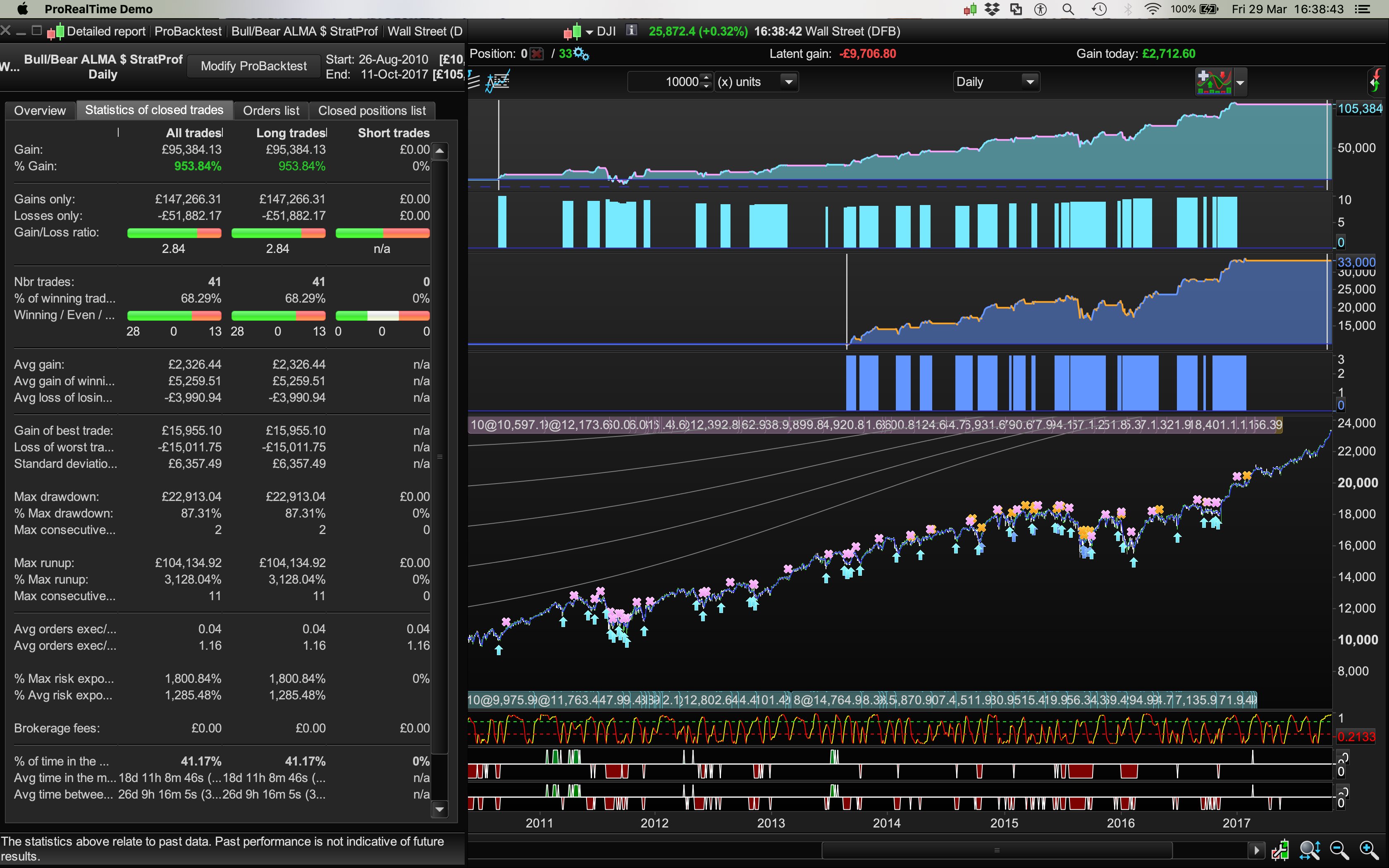Expand the Daily timeframe dropdown
This screenshot has height=868, width=1389.
point(1030,82)
